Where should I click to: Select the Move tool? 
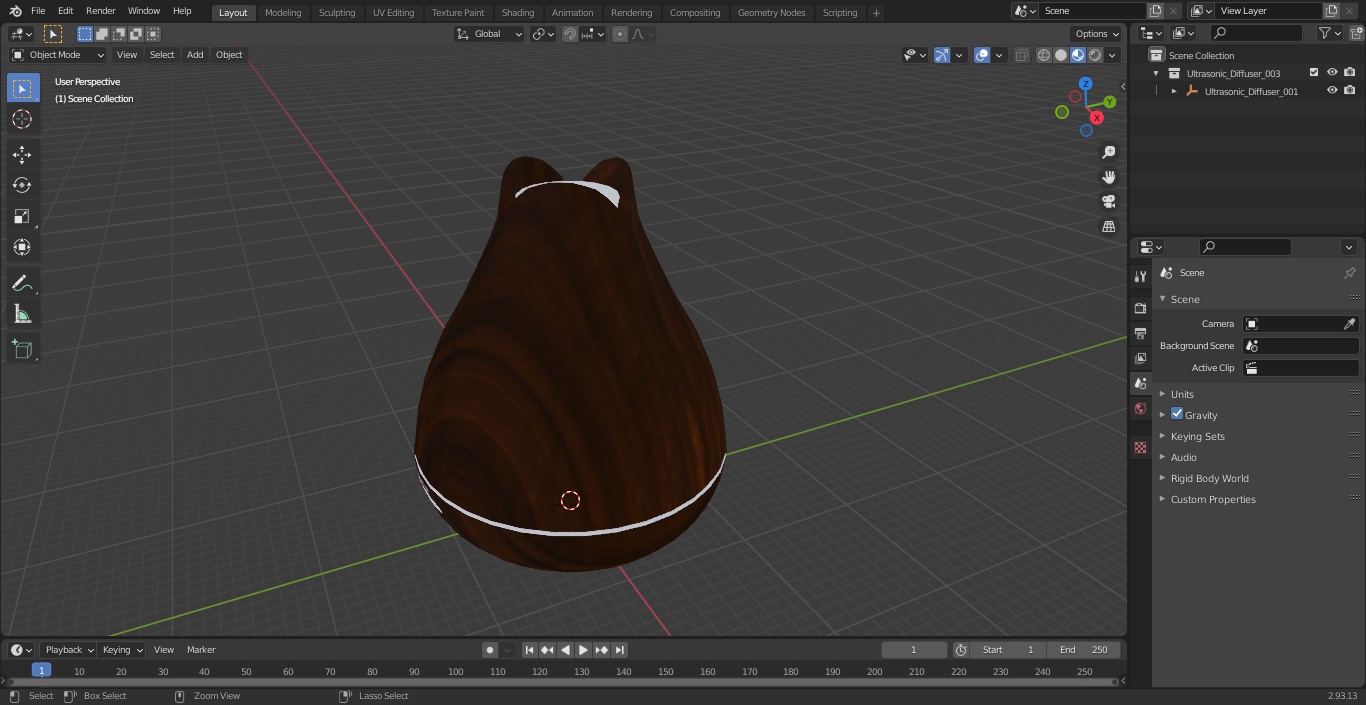(22, 154)
